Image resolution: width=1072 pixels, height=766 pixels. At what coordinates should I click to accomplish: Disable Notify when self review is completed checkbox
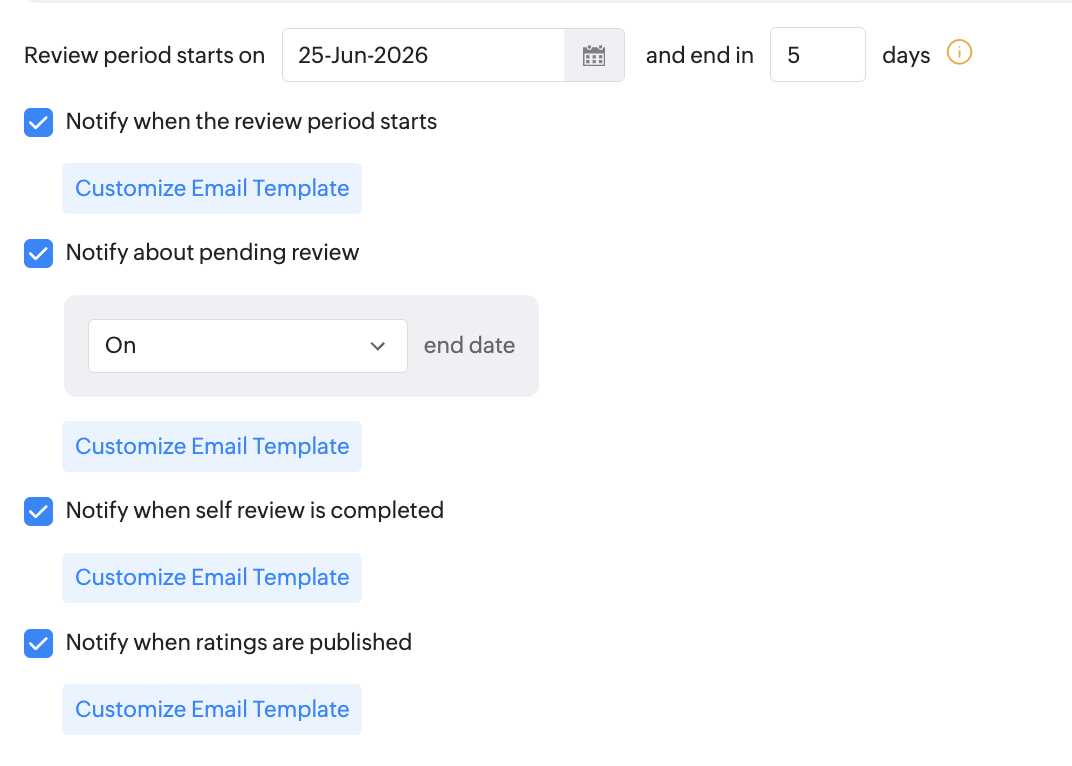[38, 512]
